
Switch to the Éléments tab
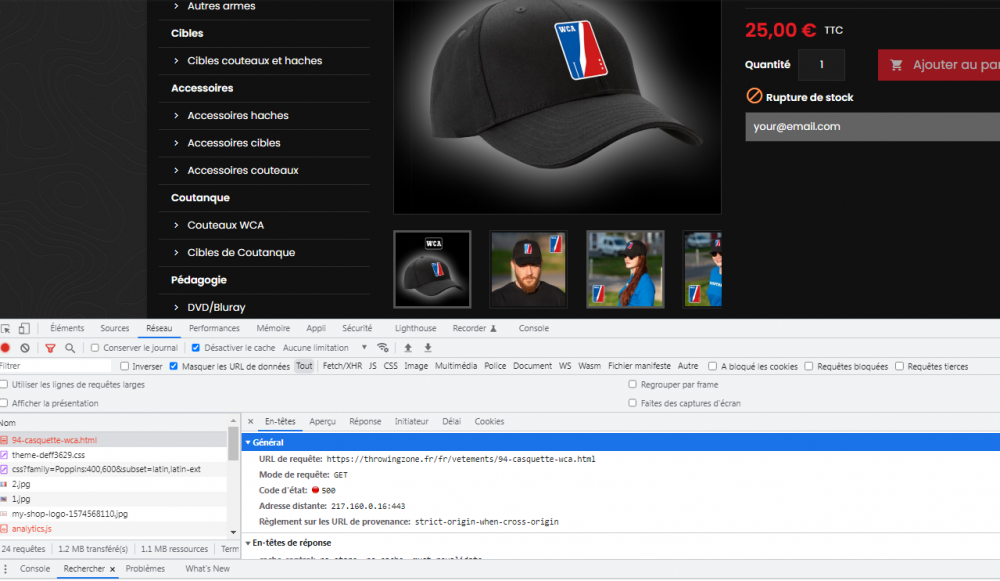[x=67, y=328]
